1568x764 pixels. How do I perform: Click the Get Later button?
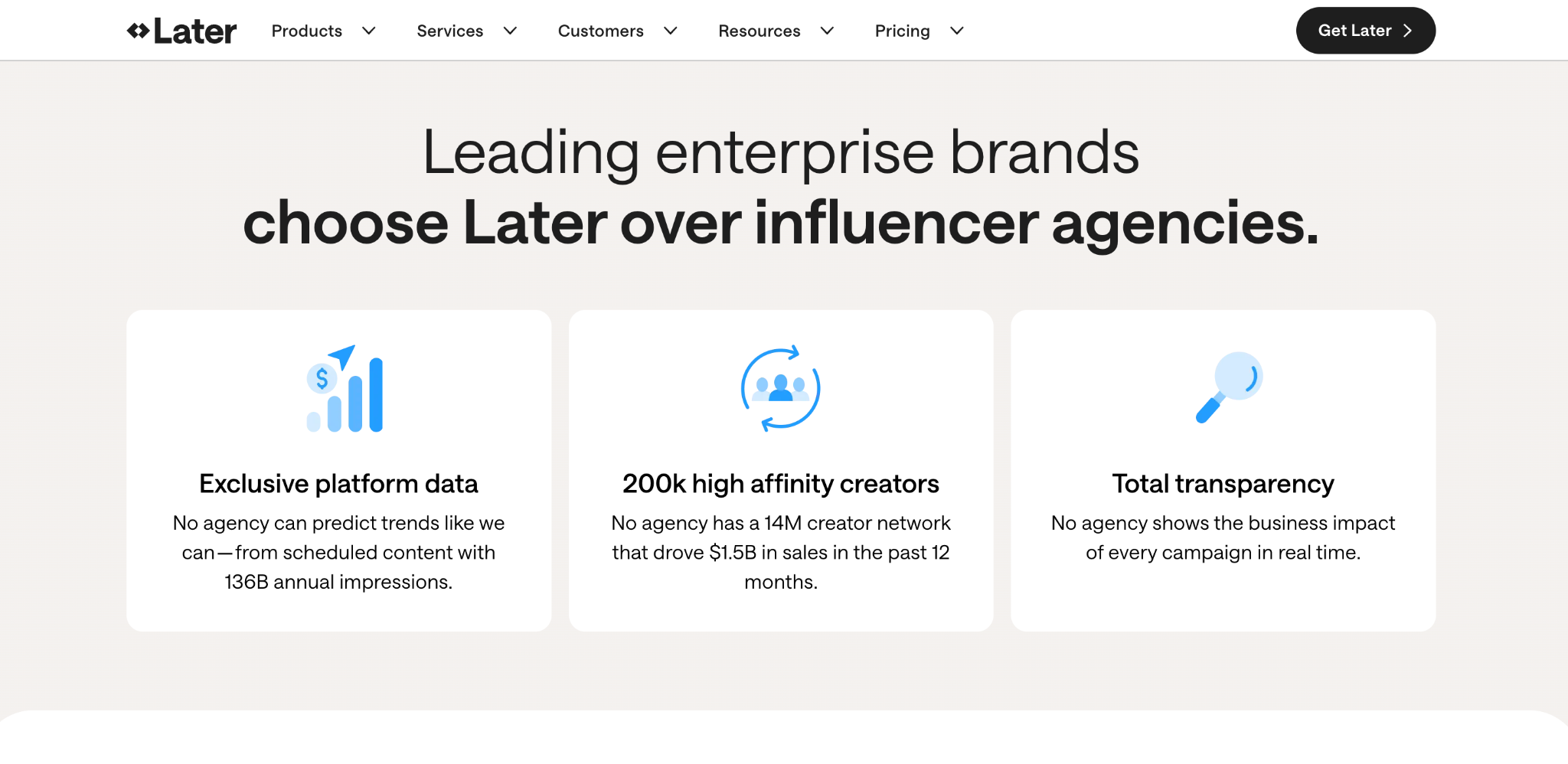[x=1366, y=31]
